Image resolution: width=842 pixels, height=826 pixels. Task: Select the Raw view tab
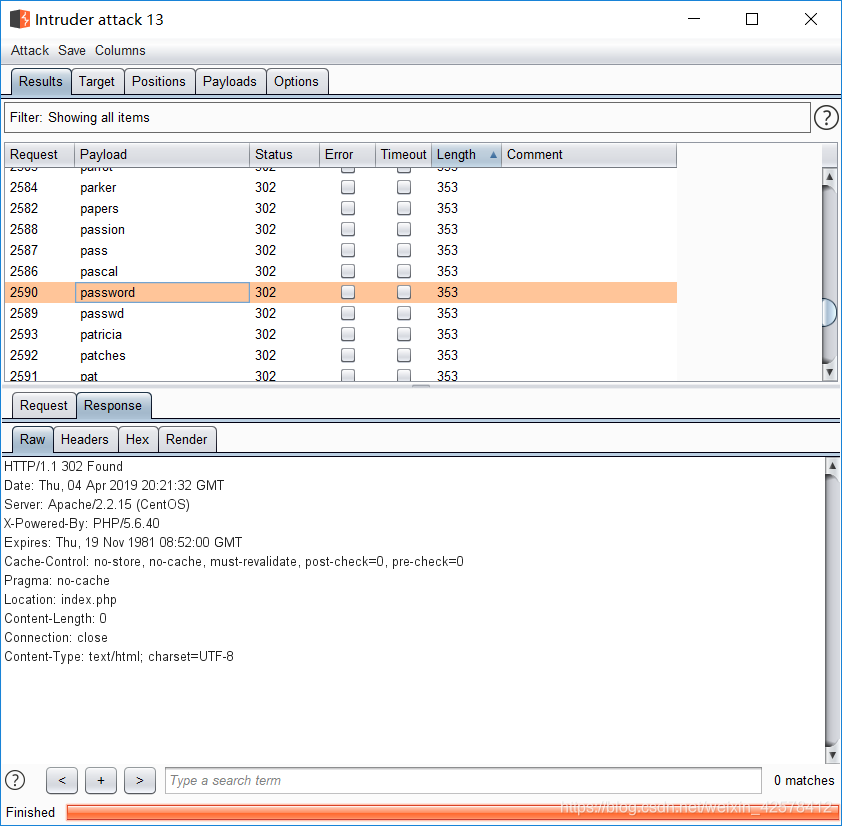[32, 439]
